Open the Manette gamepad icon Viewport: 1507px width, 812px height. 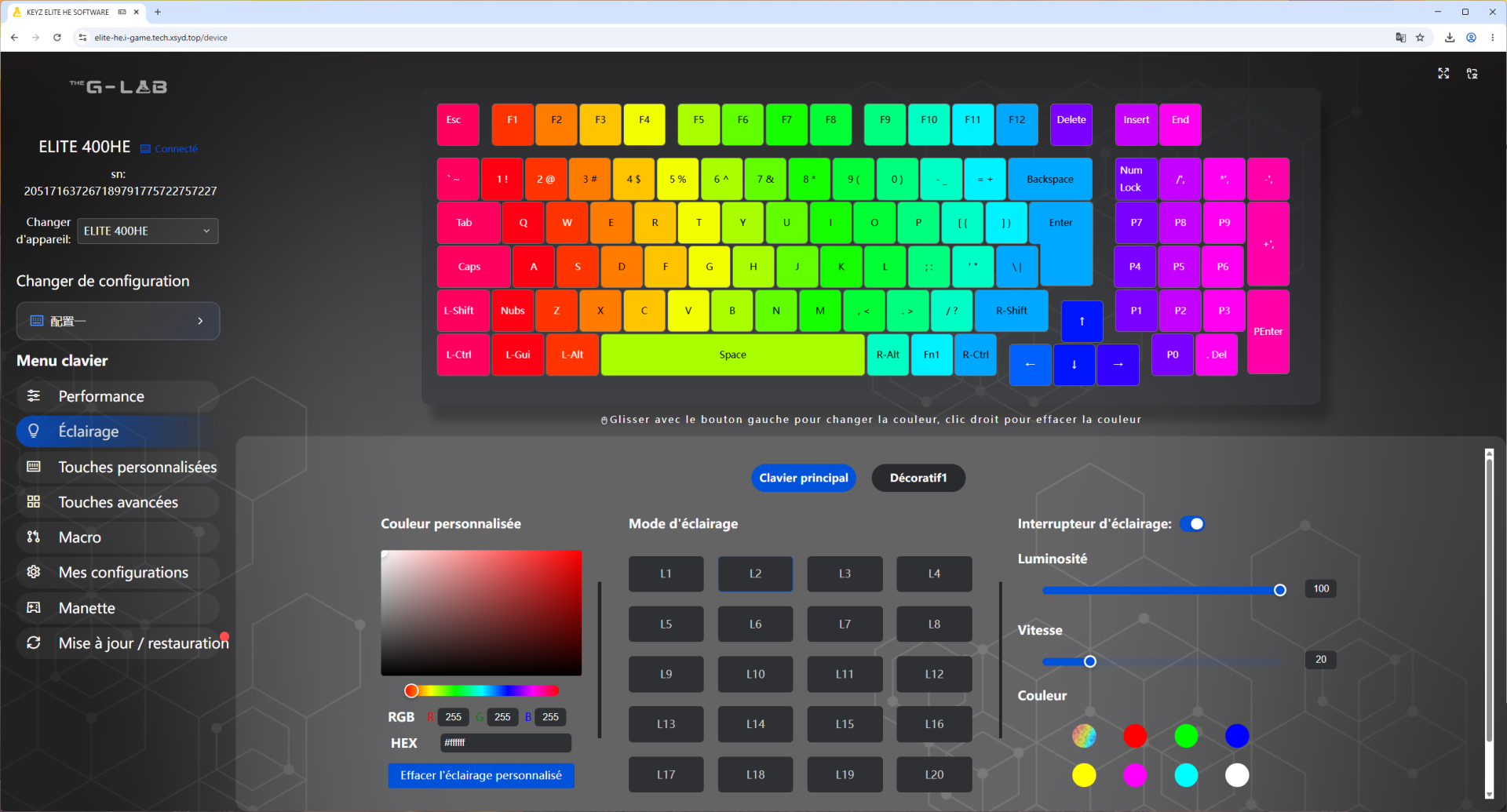tap(34, 608)
